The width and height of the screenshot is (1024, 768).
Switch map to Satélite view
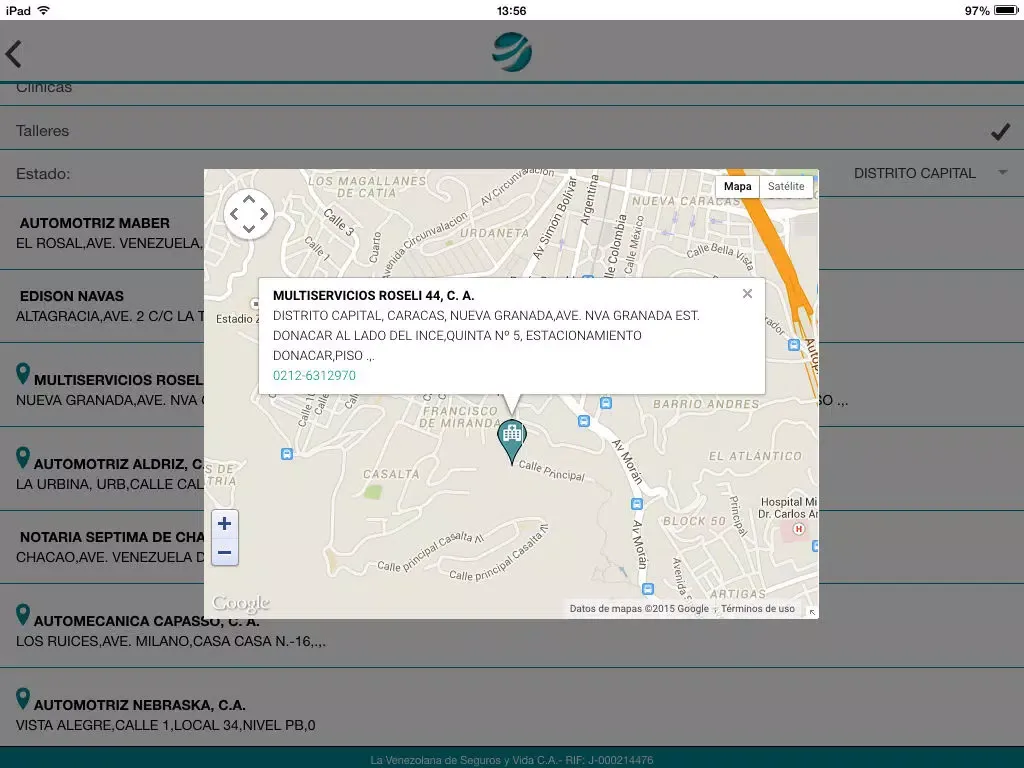[786, 186]
